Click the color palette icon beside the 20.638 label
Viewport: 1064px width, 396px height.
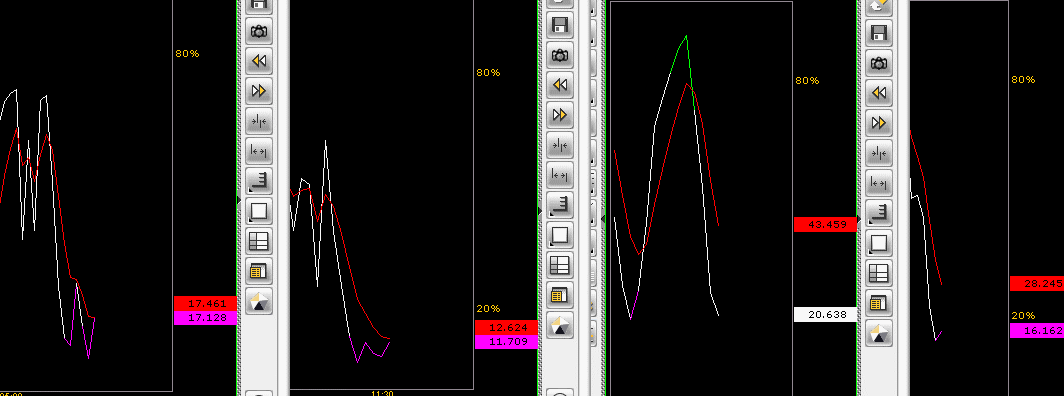pyautogui.click(x=878, y=332)
